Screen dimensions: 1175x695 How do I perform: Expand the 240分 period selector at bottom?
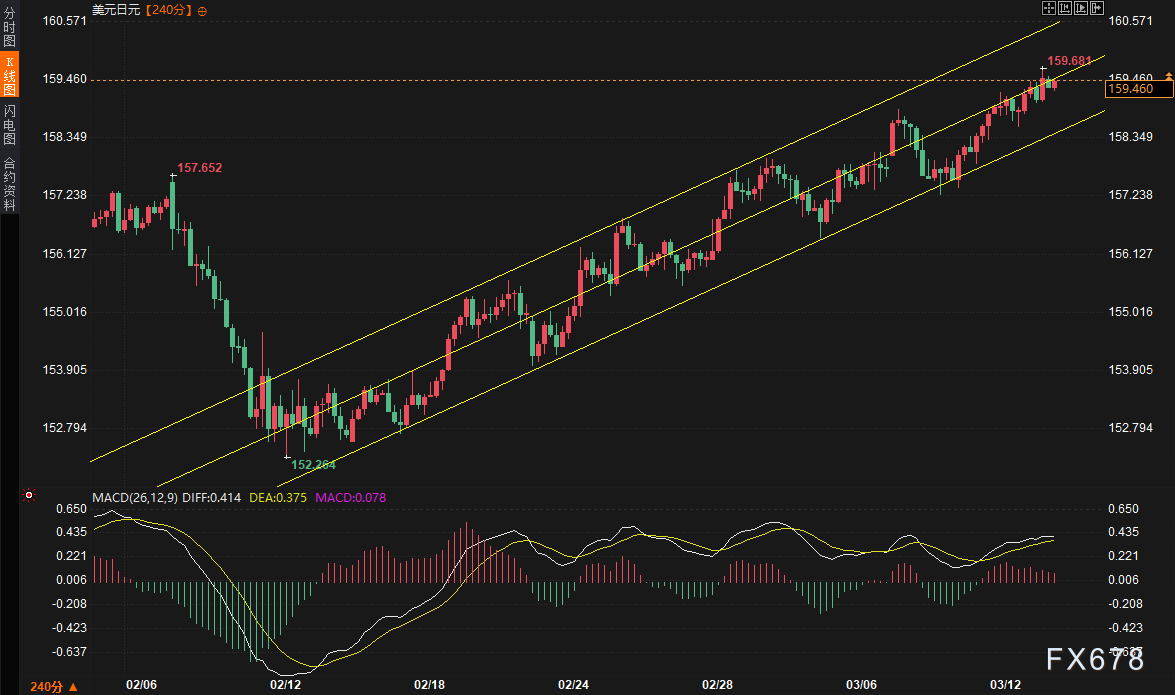(x=53, y=686)
